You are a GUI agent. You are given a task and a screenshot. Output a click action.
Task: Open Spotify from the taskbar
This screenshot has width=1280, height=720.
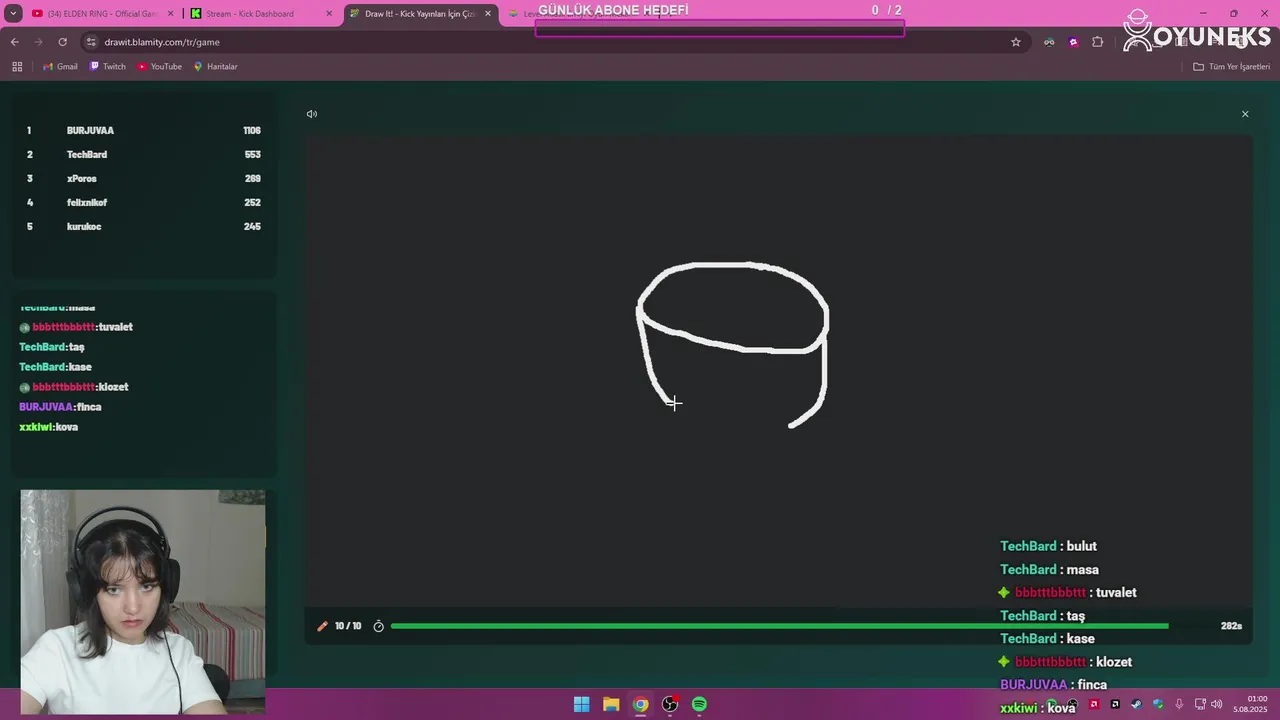700,704
